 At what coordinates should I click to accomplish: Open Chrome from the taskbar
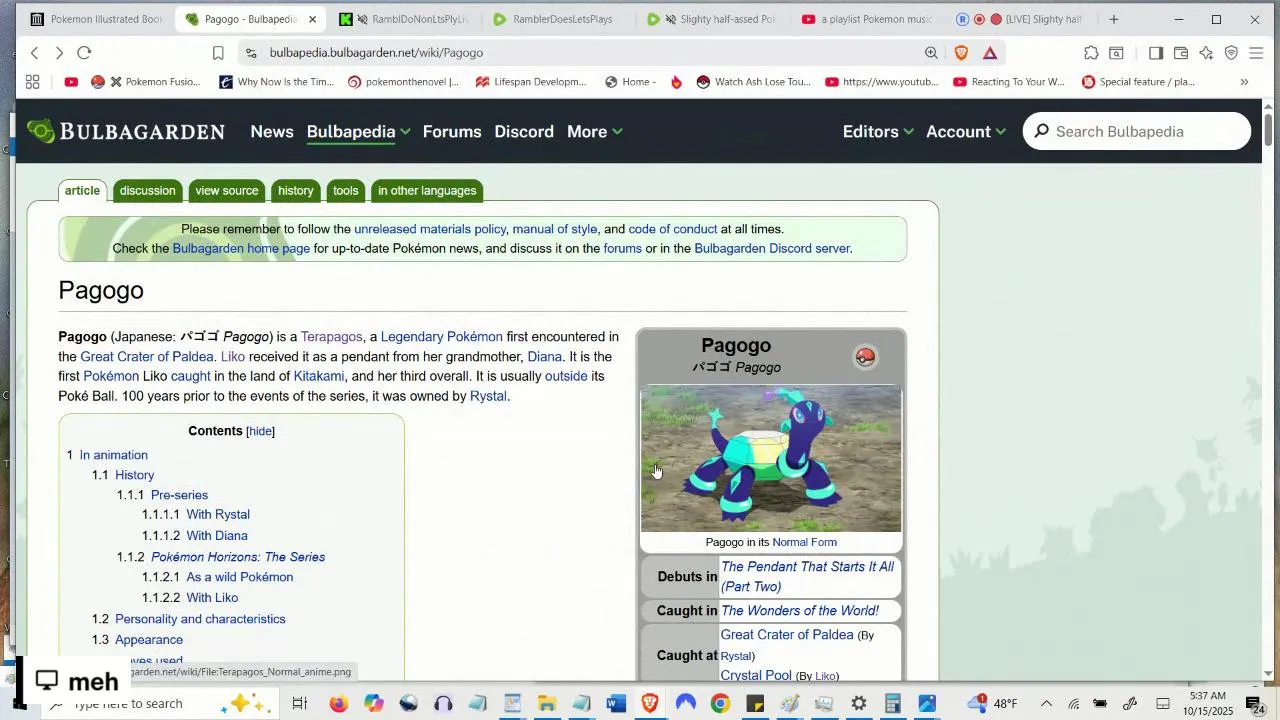tap(720, 704)
